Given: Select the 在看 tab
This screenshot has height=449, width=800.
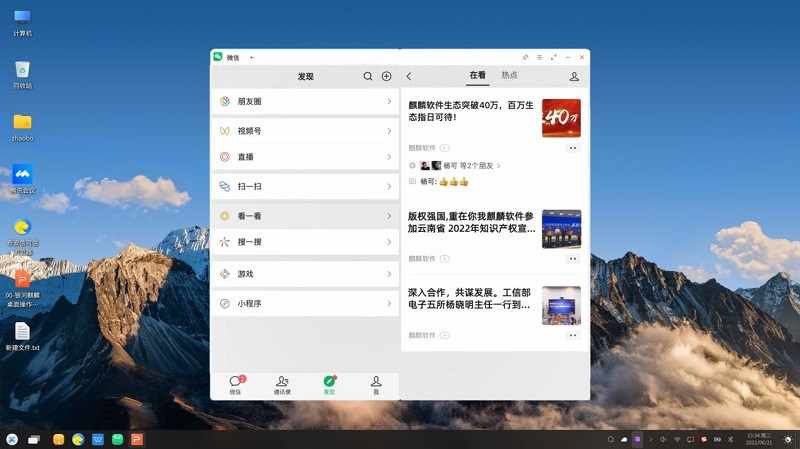Looking at the screenshot, I should (x=477, y=75).
